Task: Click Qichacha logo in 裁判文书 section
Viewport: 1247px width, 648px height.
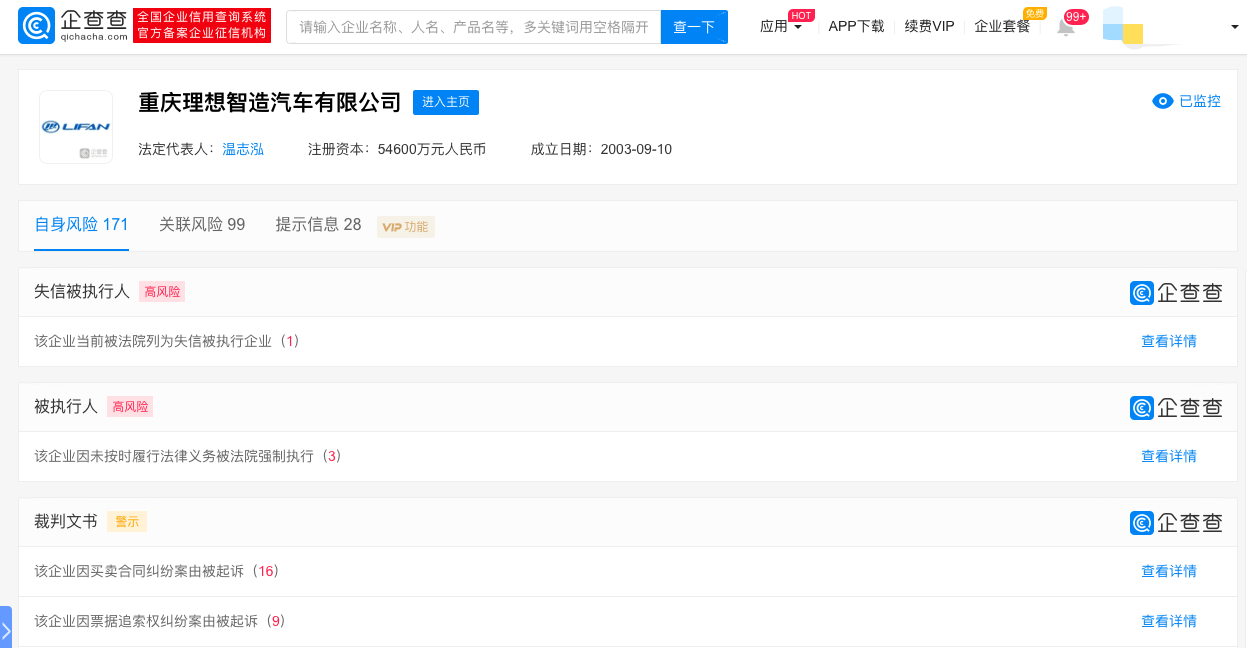Action: 1176,523
